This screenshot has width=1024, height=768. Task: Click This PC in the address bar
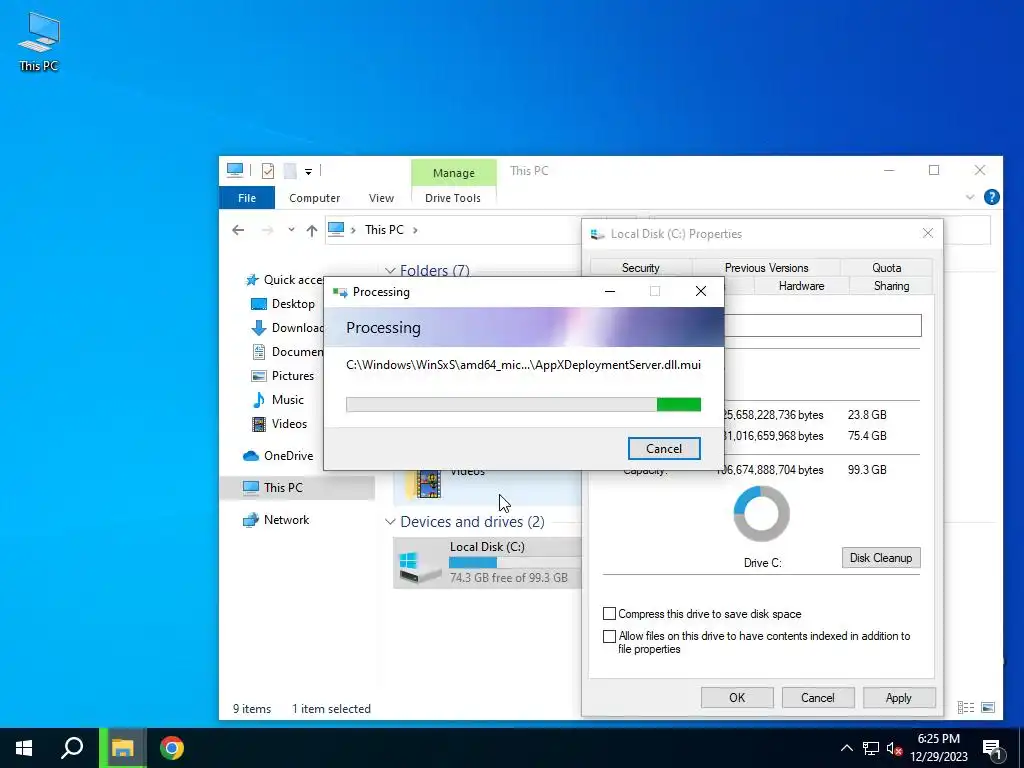coord(384,230)
